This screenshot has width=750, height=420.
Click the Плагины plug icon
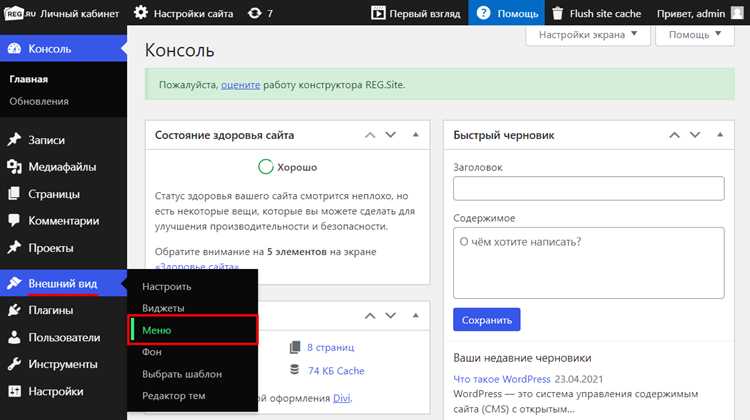pos(14,310)
